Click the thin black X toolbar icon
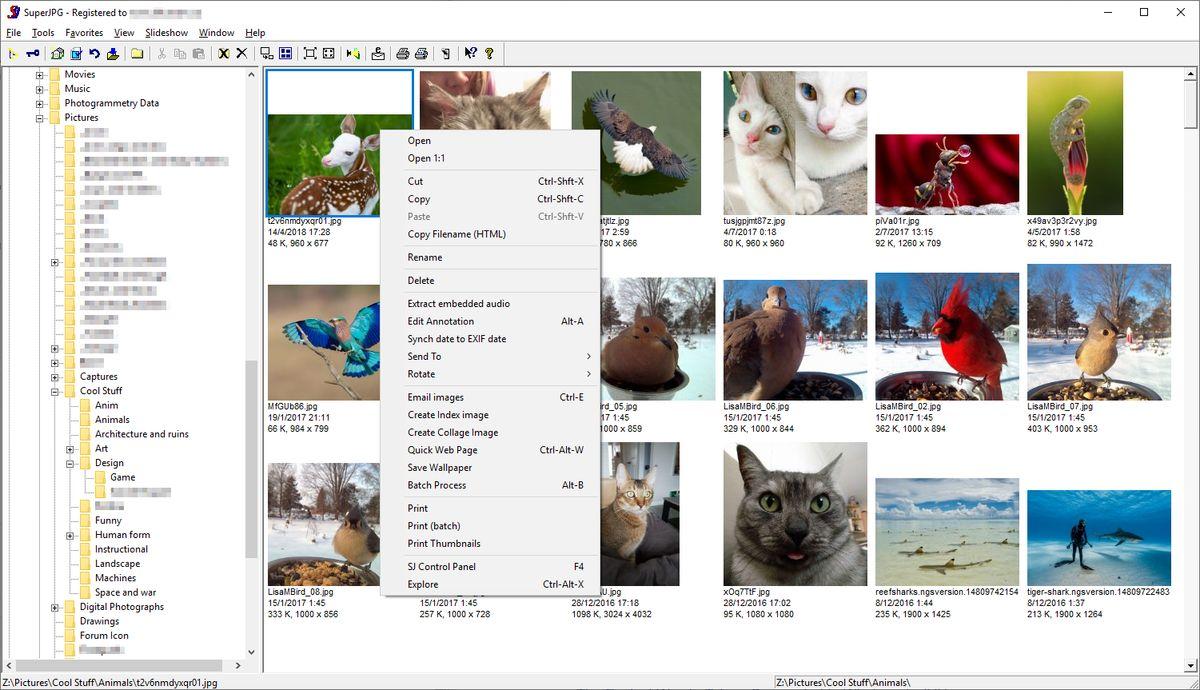The height and width of the screenshot is (690, 1200). (x=241, y=53)
